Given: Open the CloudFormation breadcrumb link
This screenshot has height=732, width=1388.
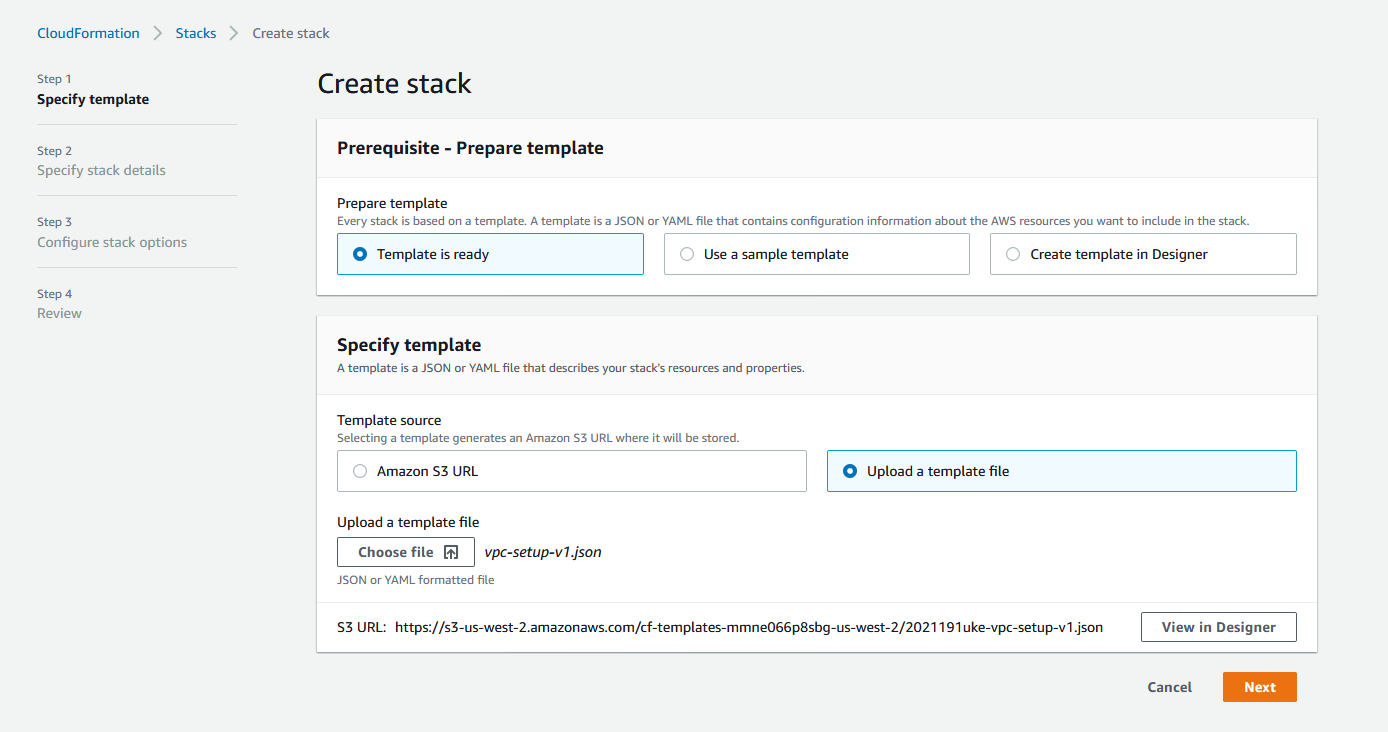Looking at the screenshot, I should pos(88,33).
